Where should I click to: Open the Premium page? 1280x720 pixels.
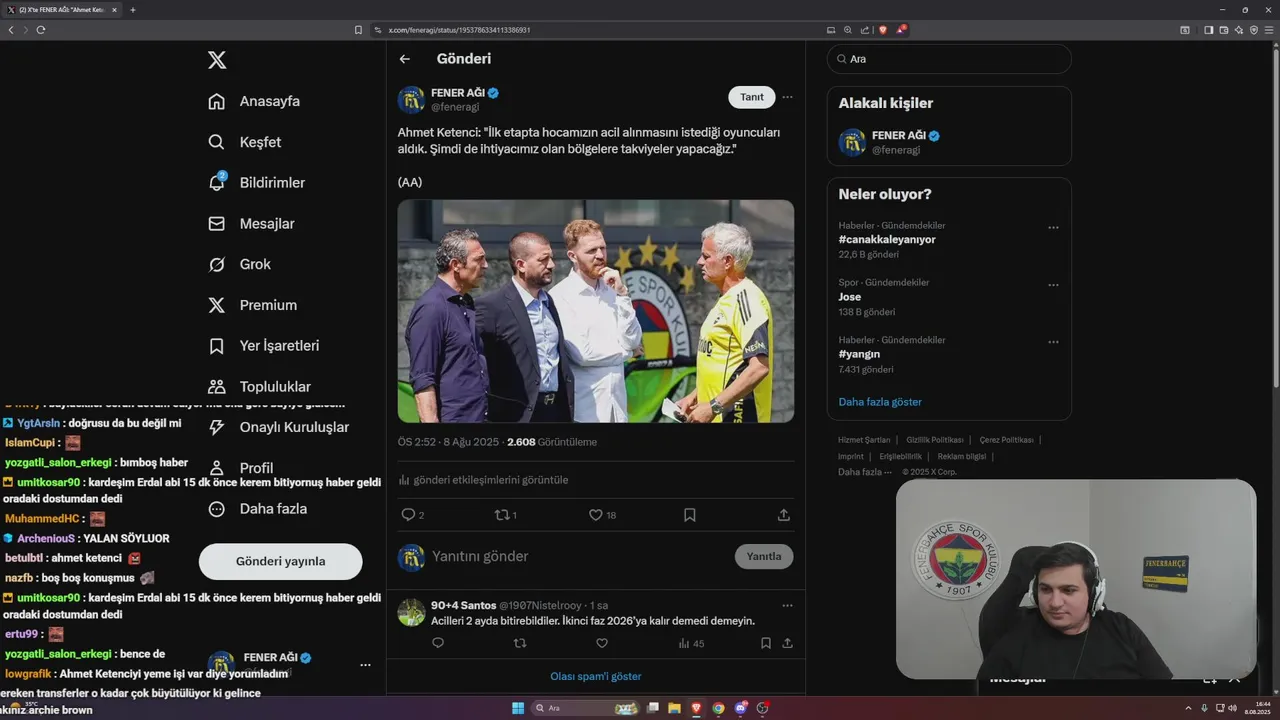[252, 305]
